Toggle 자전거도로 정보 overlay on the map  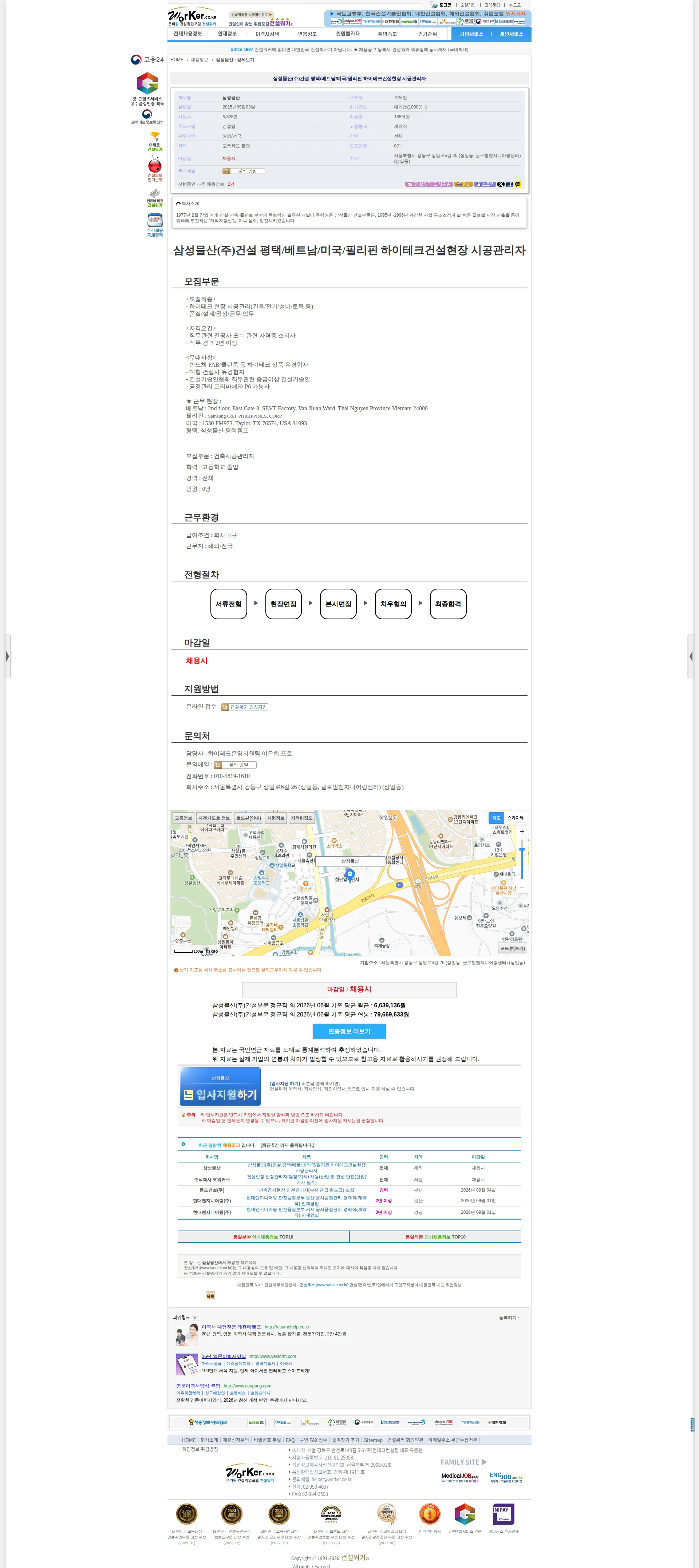[x=214, y=818]
